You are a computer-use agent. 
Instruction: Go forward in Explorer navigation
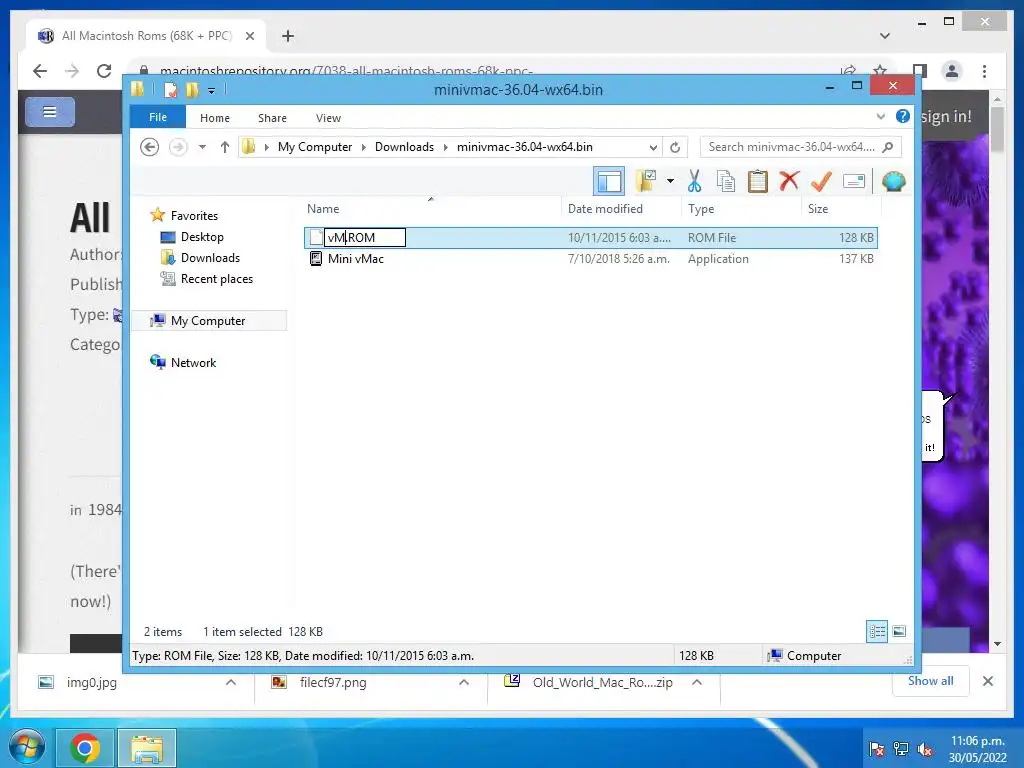tap(178, 147)
